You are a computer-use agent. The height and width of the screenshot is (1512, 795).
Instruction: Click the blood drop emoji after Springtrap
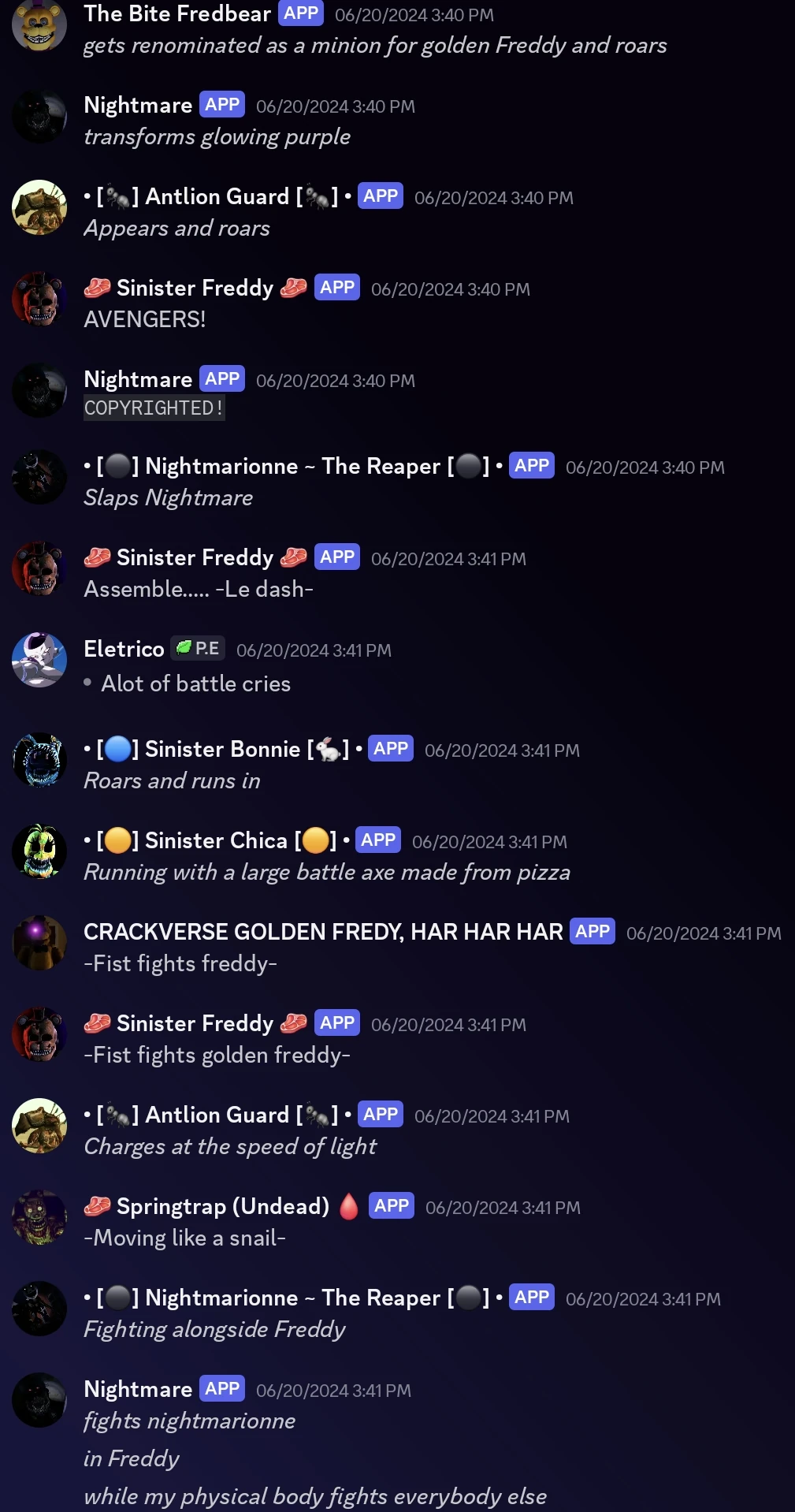tap(349, 1206)
